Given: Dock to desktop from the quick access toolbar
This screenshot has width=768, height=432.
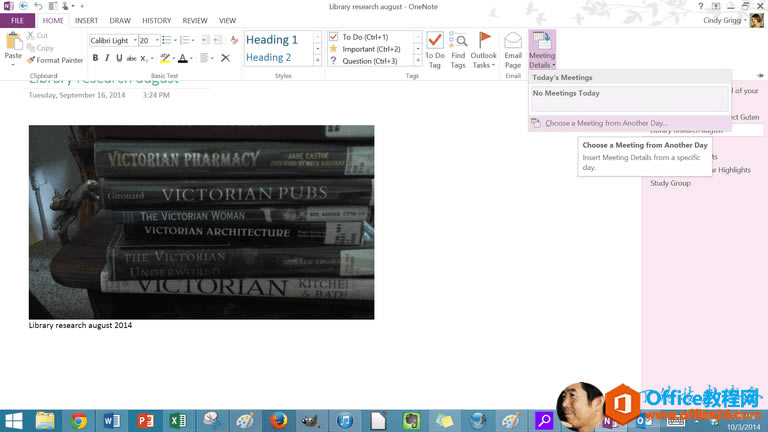Looking at the screenshot, I should [52, 6].
